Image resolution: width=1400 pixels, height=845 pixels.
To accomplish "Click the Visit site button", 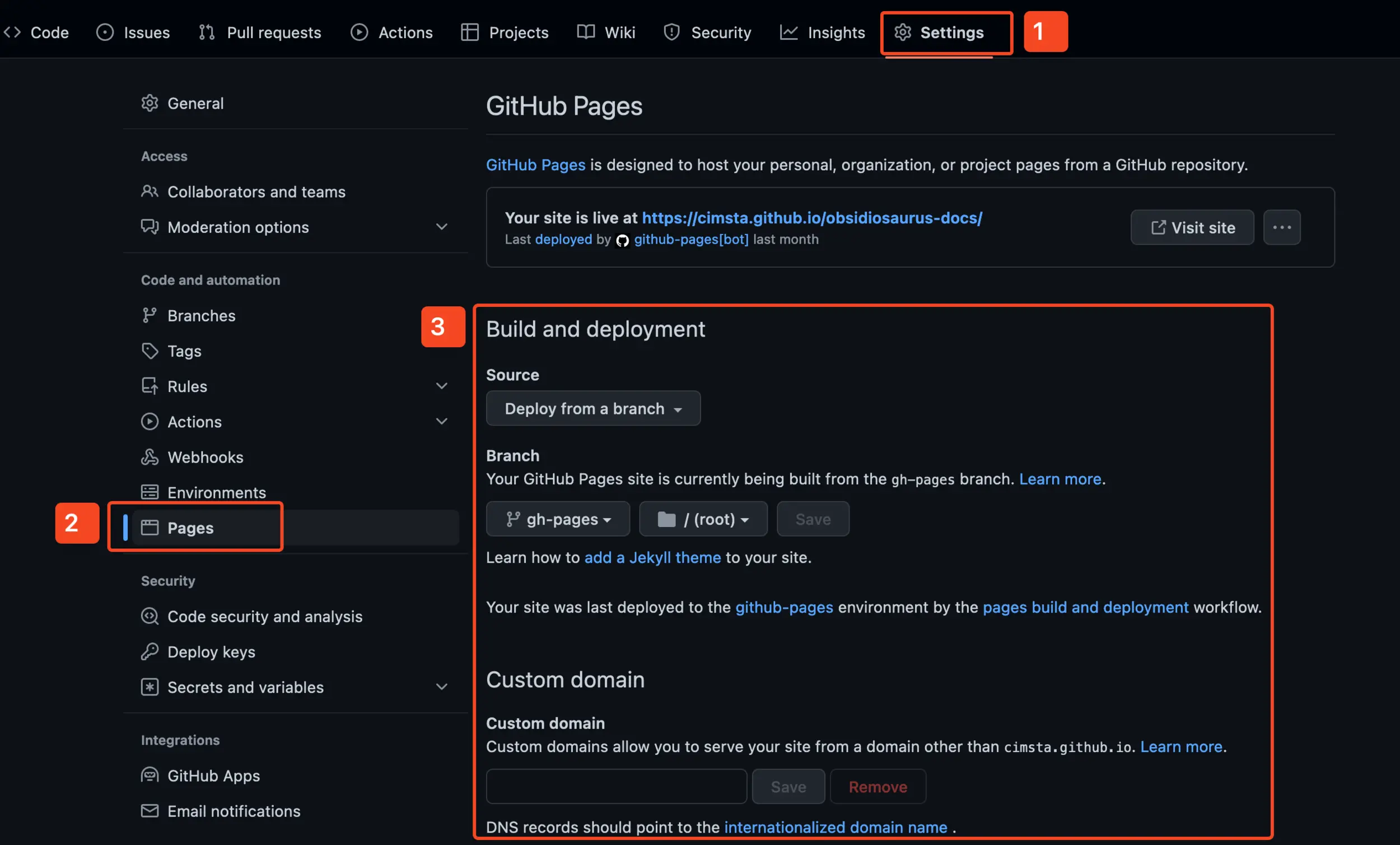I will pyautogui.click(x=1192, y=227).
